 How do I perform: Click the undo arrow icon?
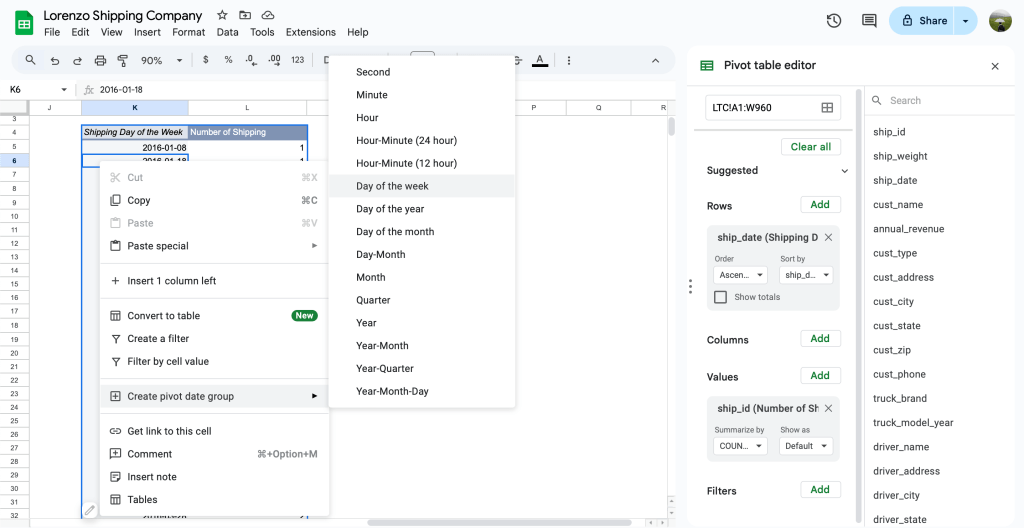point(54,60)
